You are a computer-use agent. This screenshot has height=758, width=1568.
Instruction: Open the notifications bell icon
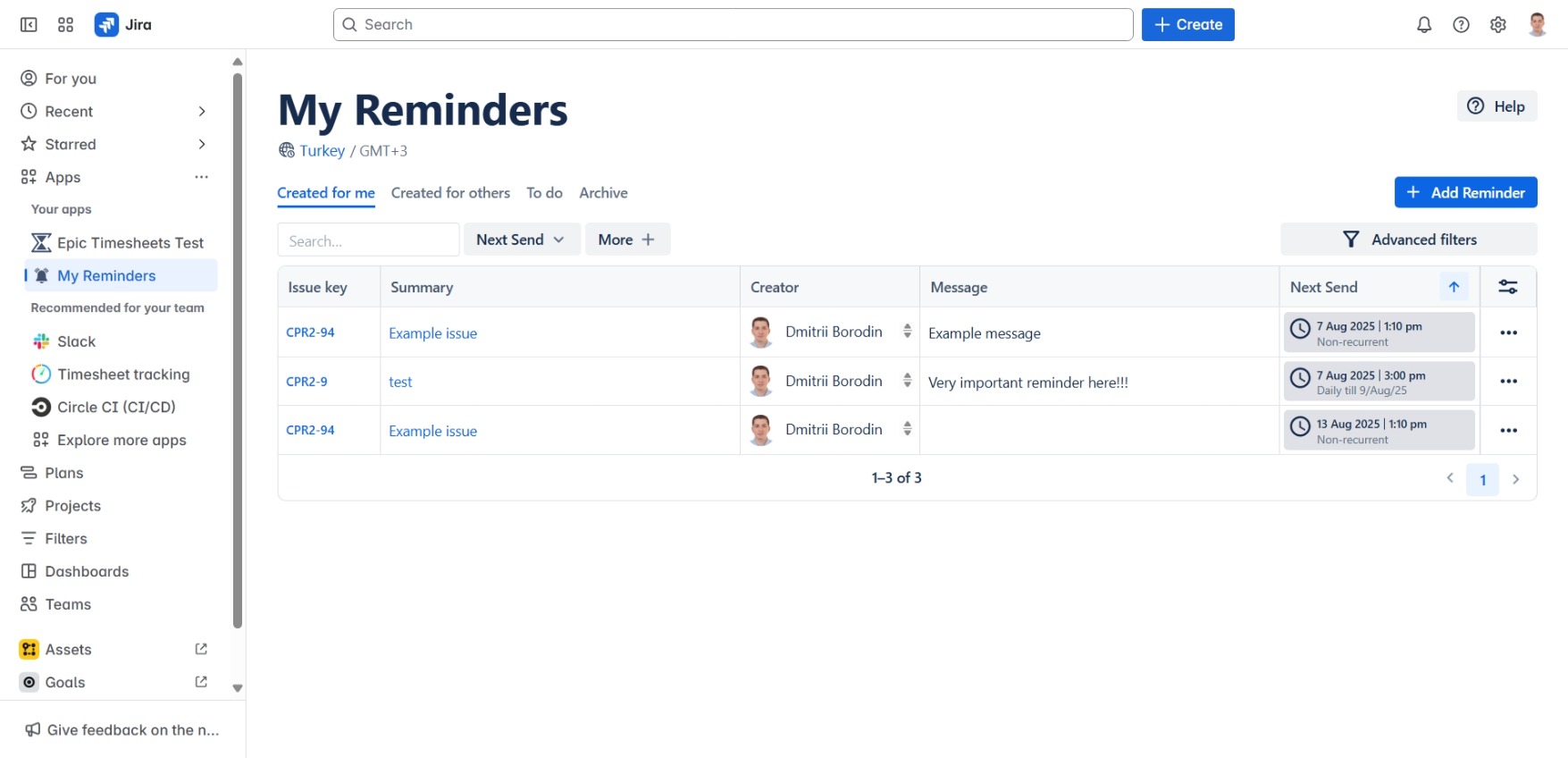coord(1424,25)
